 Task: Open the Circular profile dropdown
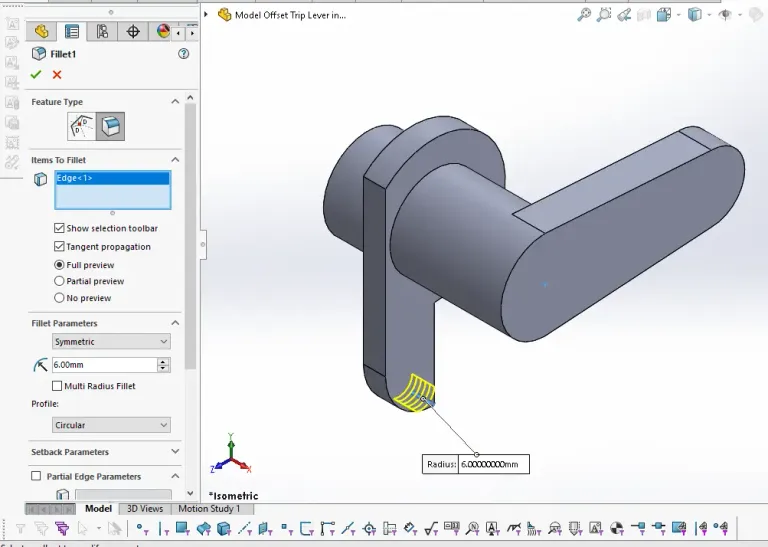tap(111, 425)
